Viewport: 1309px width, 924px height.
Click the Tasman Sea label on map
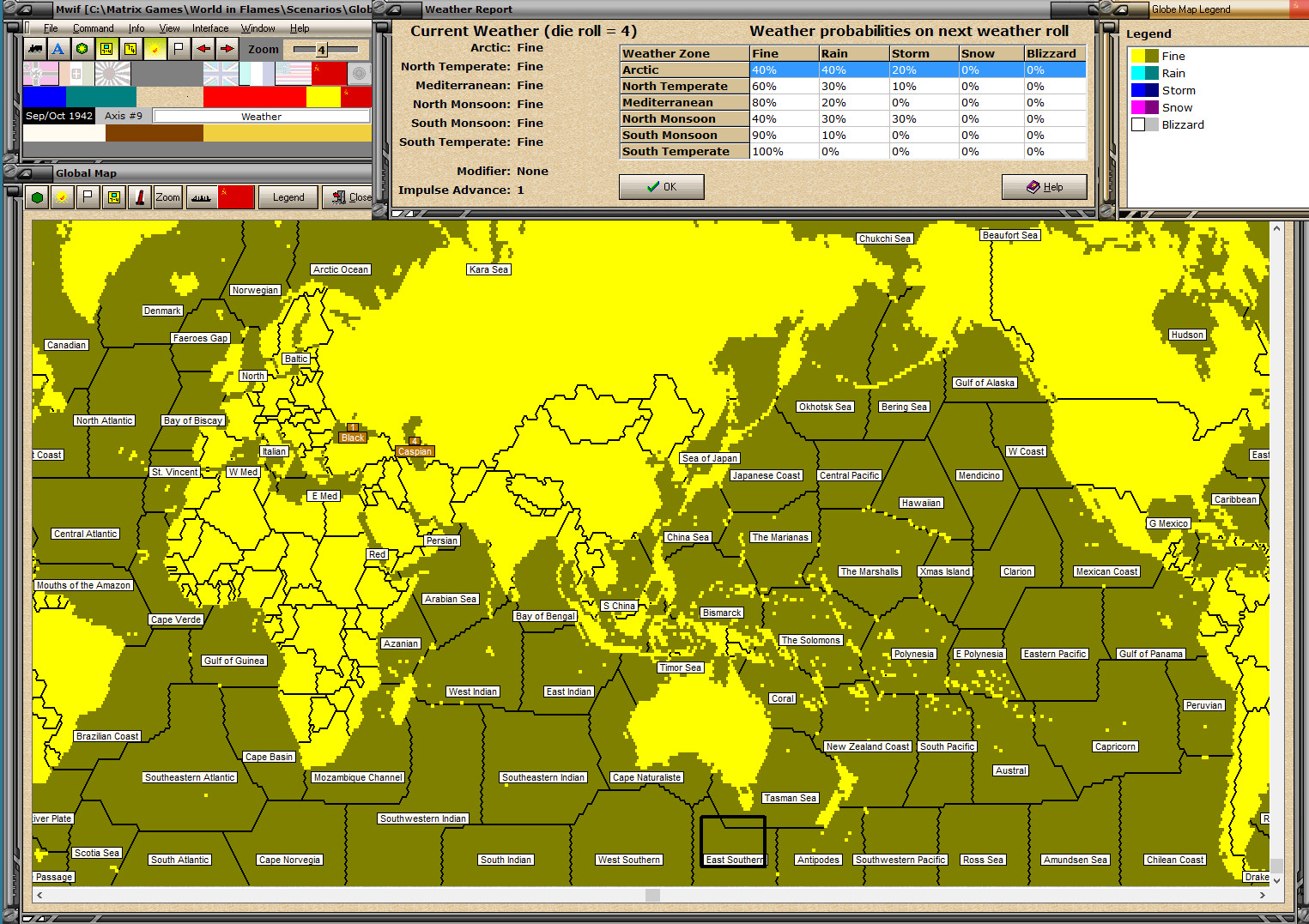pos(790,798)
